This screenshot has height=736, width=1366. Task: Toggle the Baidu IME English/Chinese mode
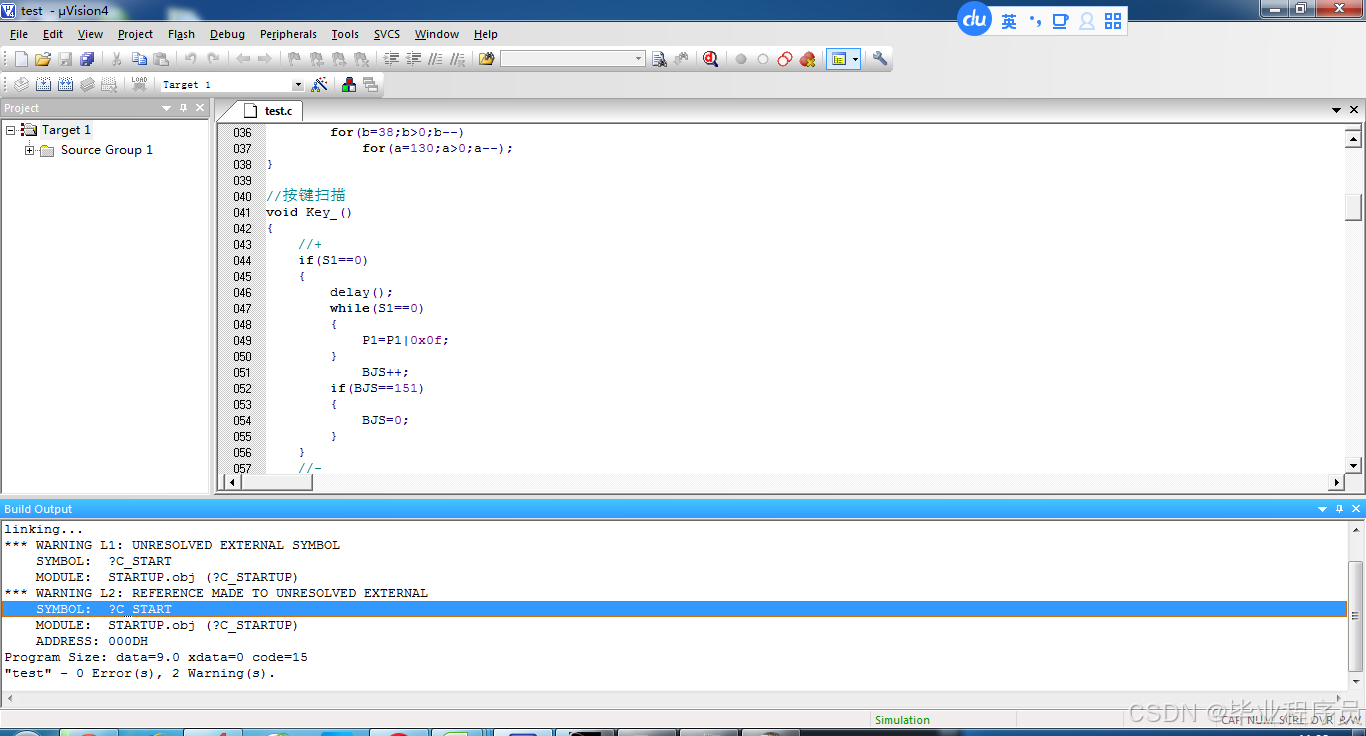coord(1009,21)
